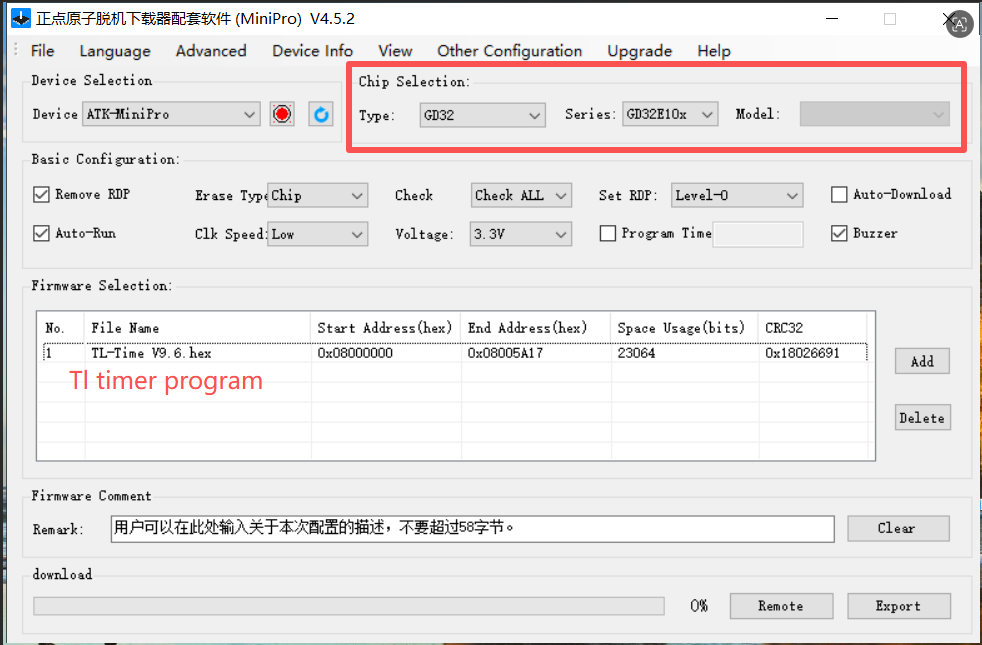
Task: Toggle the Auto-Run checkbox
Action: point(41,234)
